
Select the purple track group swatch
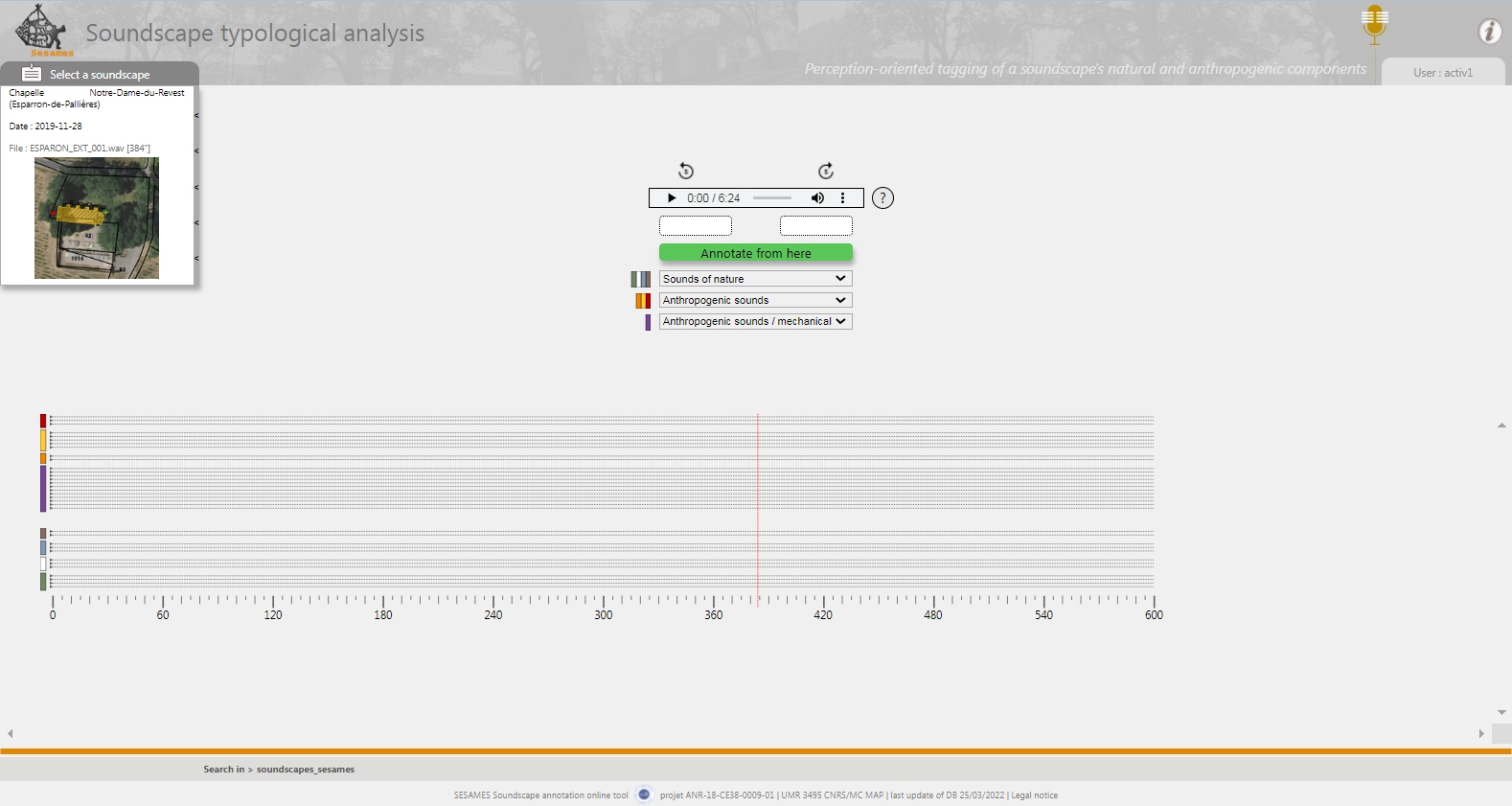tap(43, 489)
